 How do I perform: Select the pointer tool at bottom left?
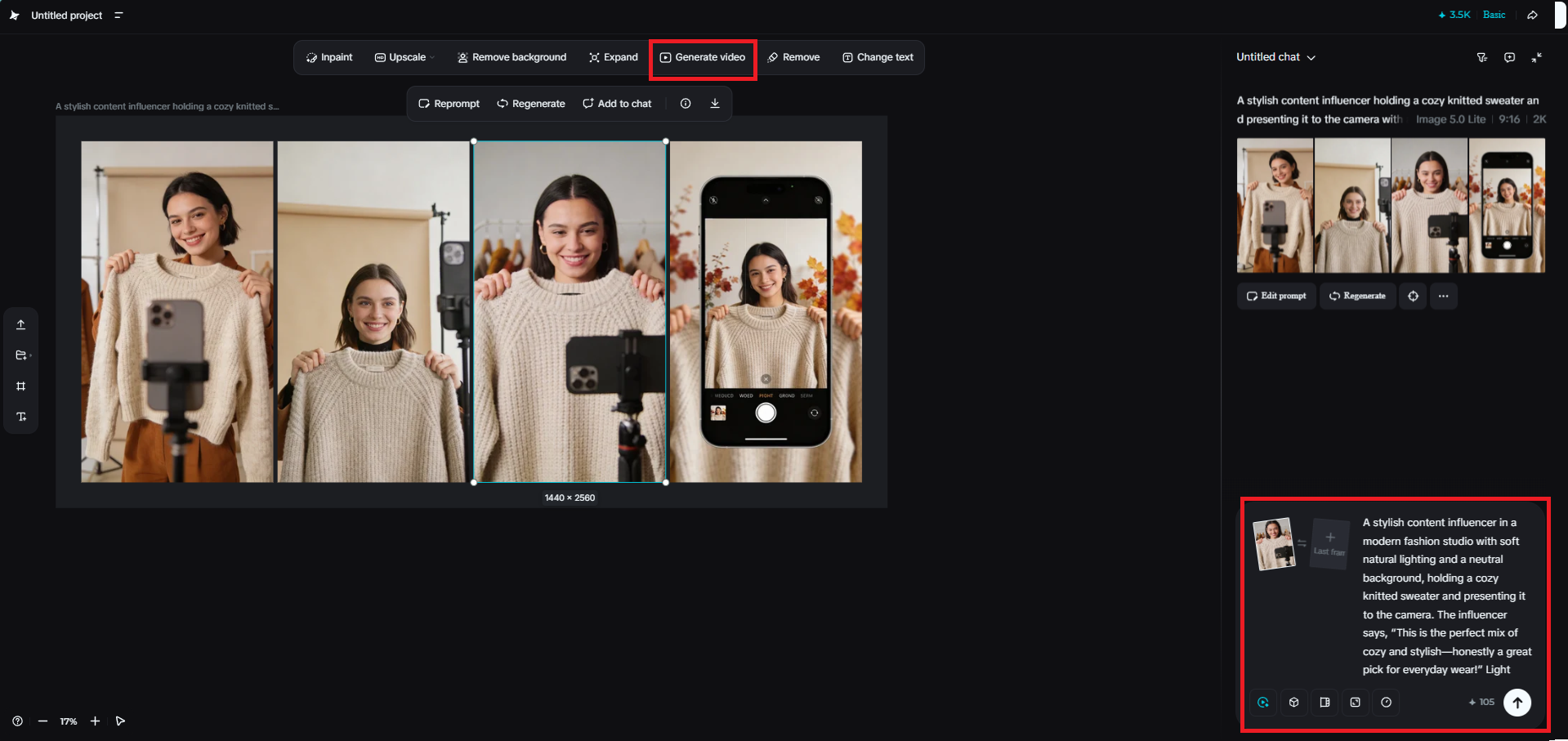point(120,721)
